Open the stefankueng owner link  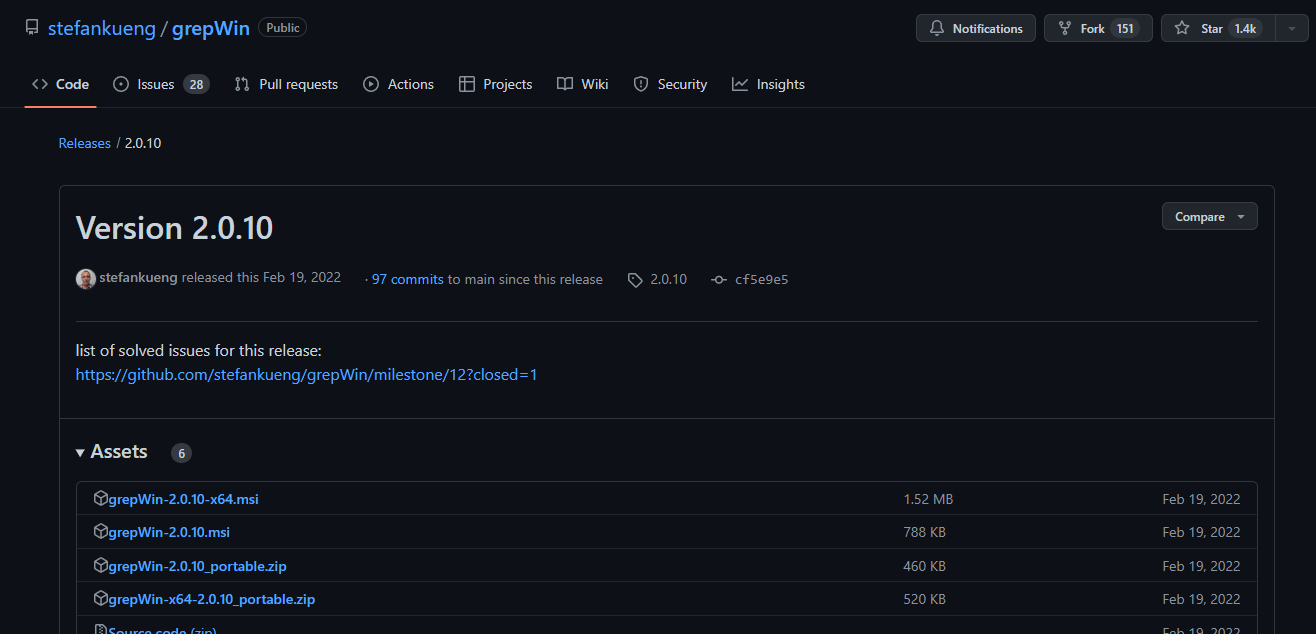102,28
